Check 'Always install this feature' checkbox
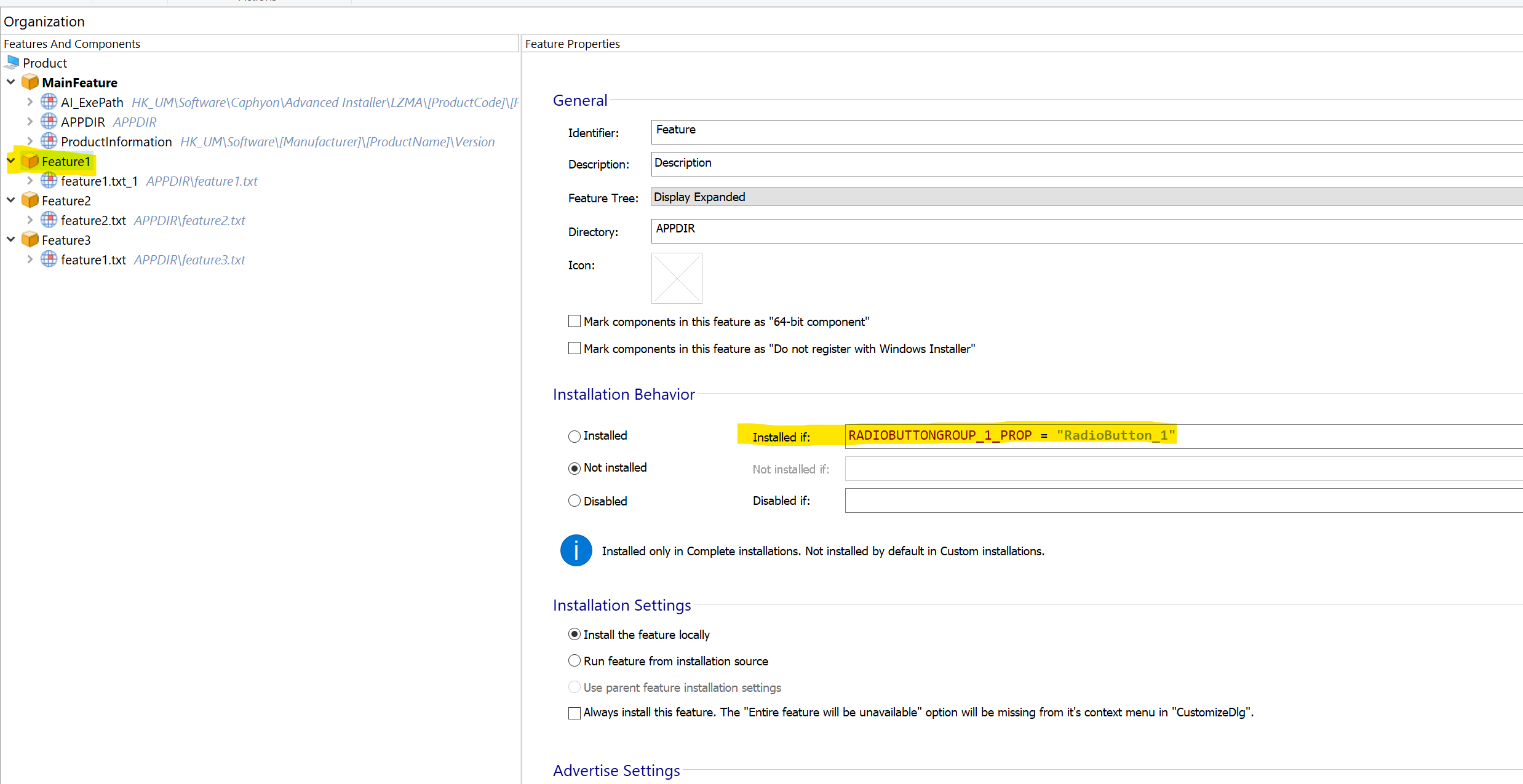This screenshot has width=1523, height=784. 575,713
